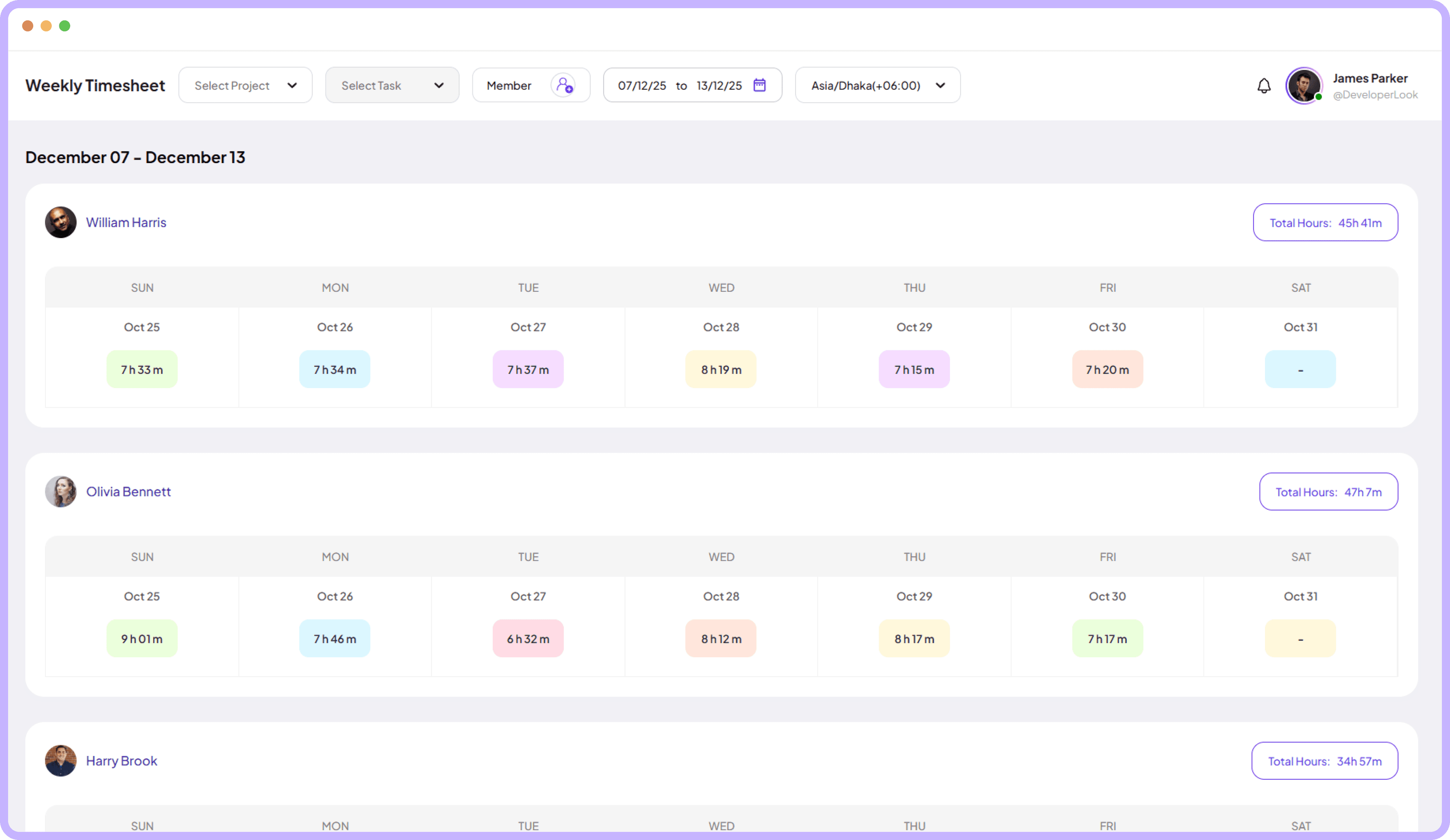This screenshot has width=1450, height=840.
Task: Open the Asia/Dhaka timezone dropdown
Action: [x=877, y=85]
